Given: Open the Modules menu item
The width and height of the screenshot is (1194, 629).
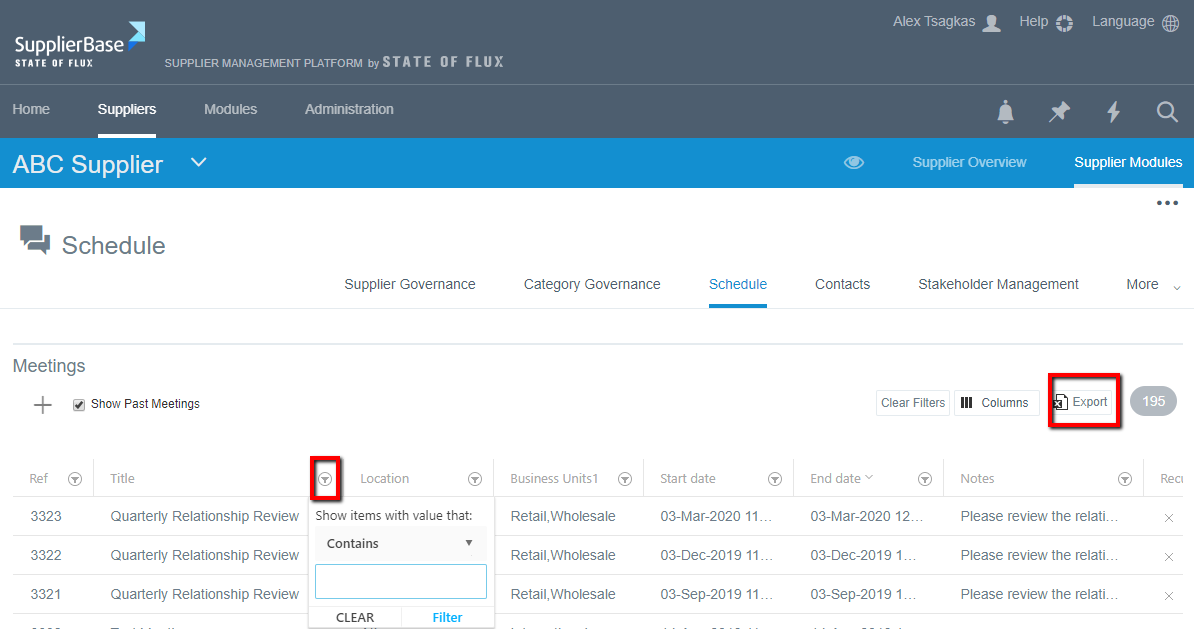Looking at the screenshot, I should (230, 110).
